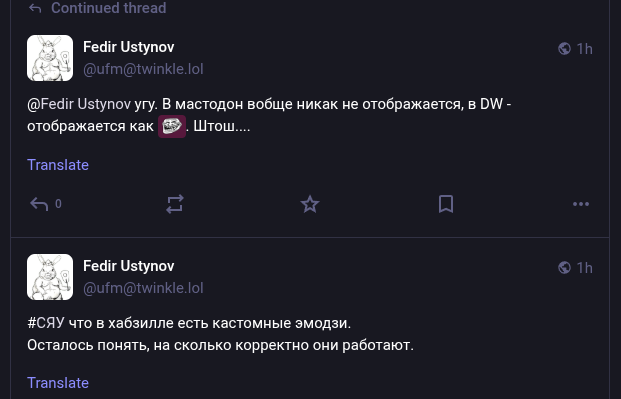Boost the first post
Image resolution: width=621 pixels, height=399 pixels.
pos(175,204)
